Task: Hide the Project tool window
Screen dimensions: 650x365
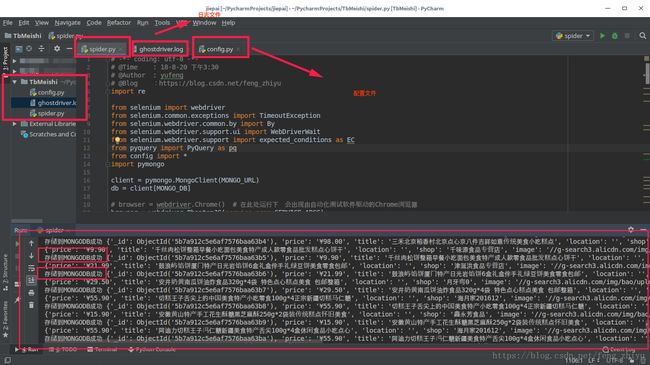Action: (x=69, y=49)
